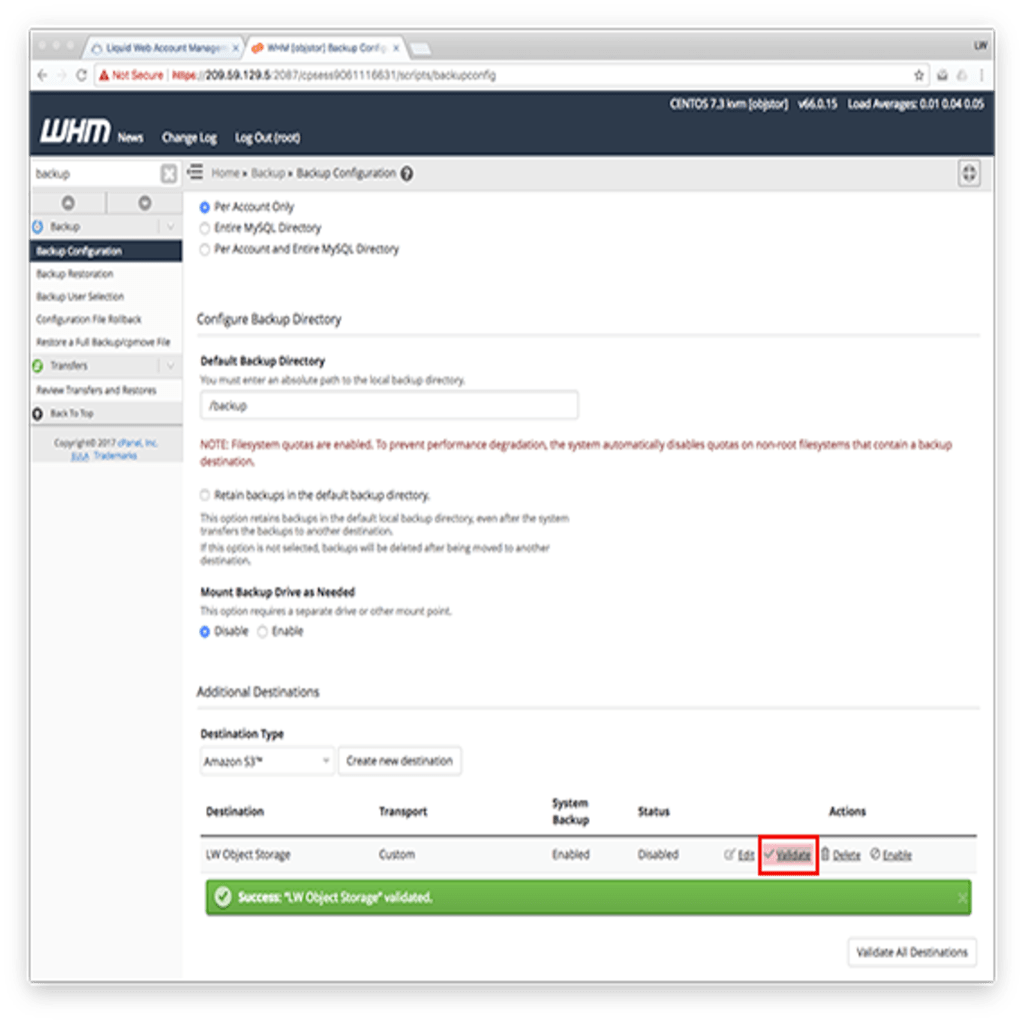Click the Transfers section icon
This screenshot has width=1024, height=1024.
(x=38, y=366)
